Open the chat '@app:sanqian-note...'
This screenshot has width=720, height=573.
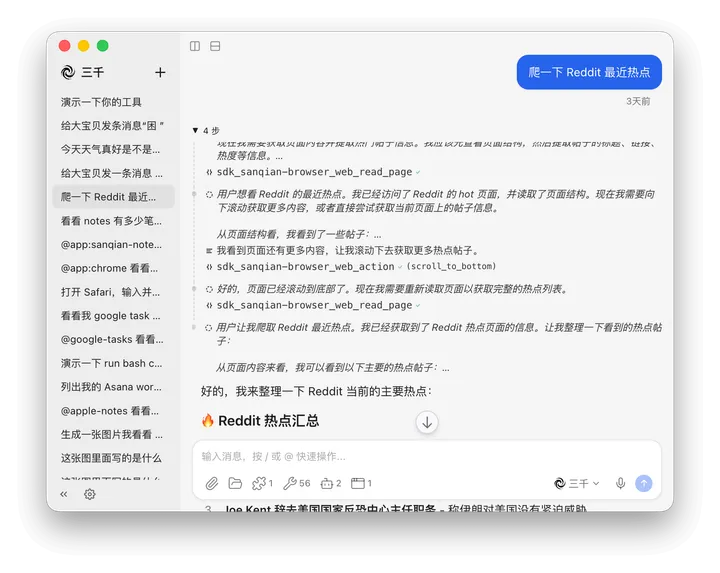pyautogui.click(x=113, y=244)
